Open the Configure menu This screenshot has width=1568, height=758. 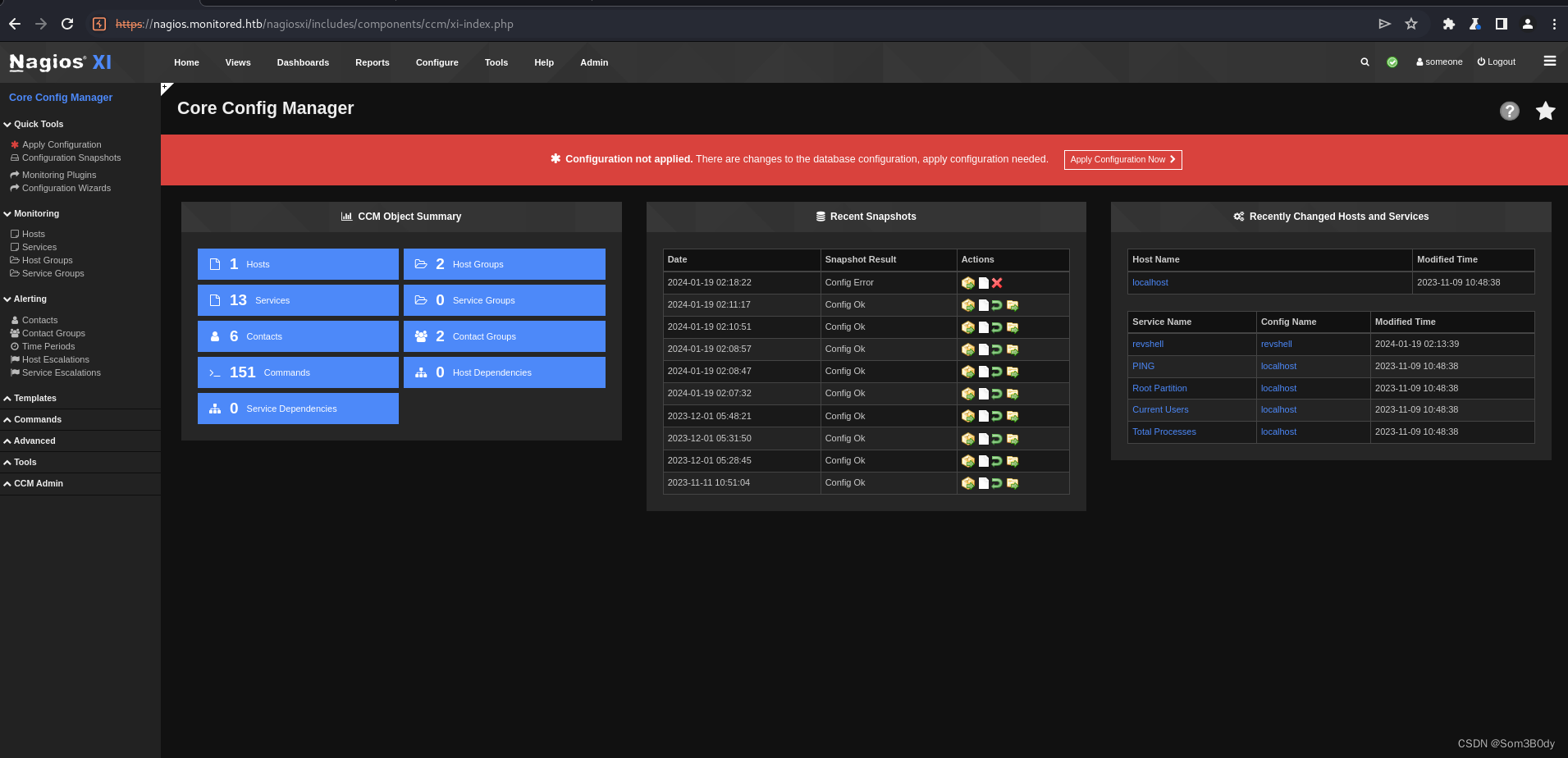[x=437, y=62]
